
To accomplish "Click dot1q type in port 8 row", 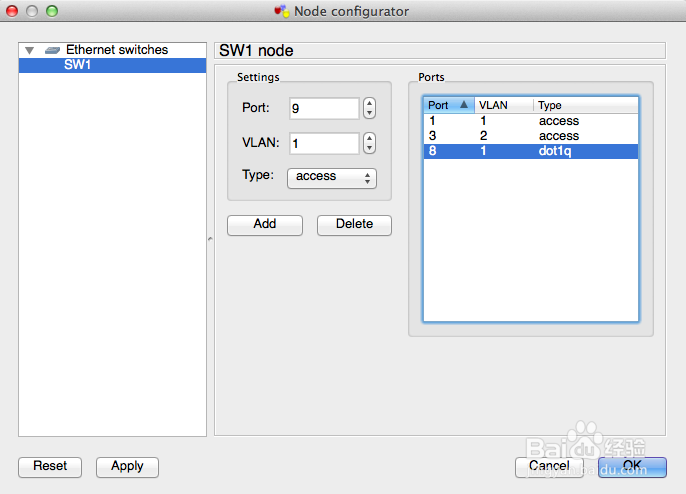I will click(555, 151).
